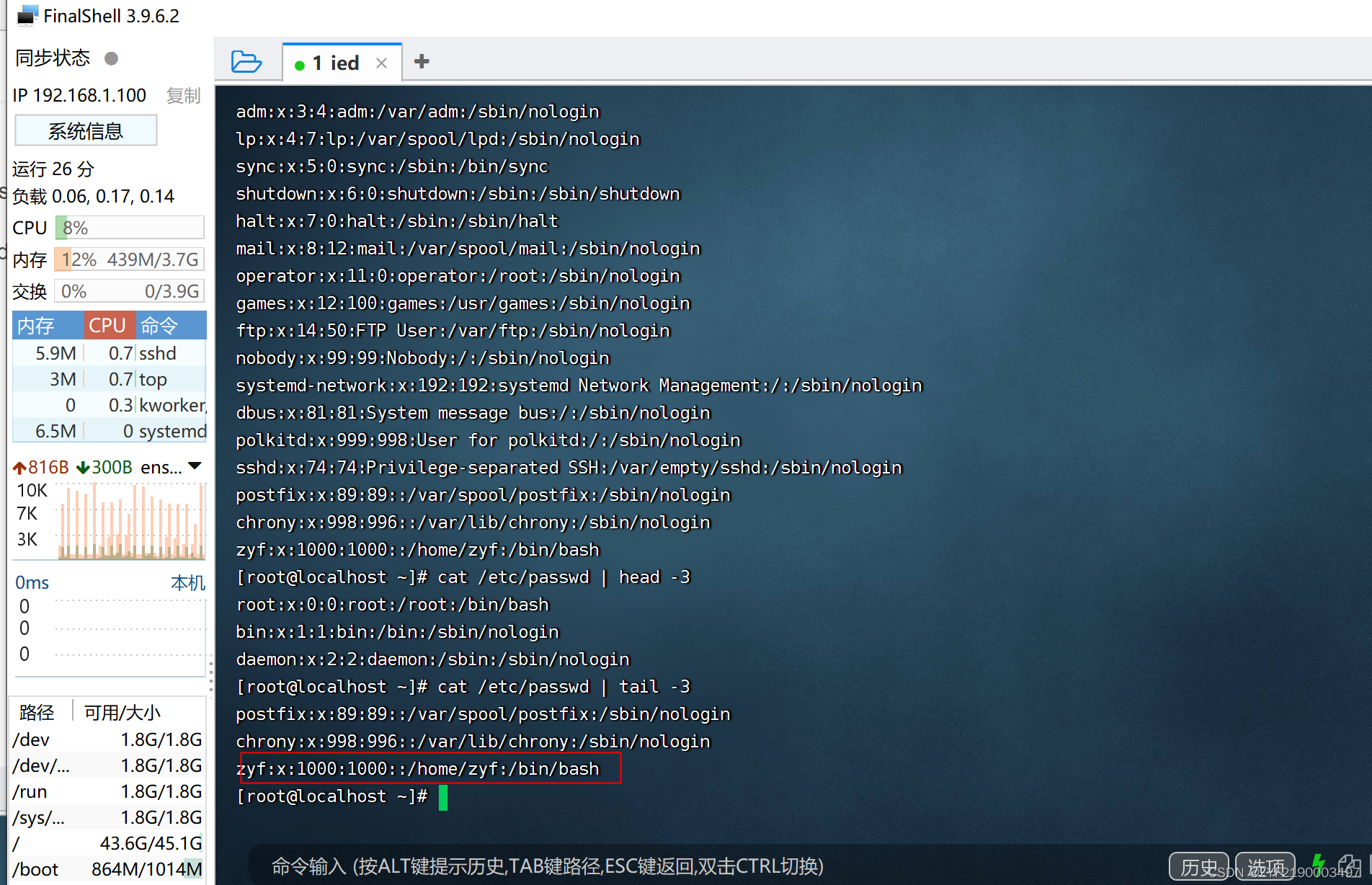Click the 负载 0.06, 0.17, 0.14 load text
1372x885 pixels.
pos(93,196)
